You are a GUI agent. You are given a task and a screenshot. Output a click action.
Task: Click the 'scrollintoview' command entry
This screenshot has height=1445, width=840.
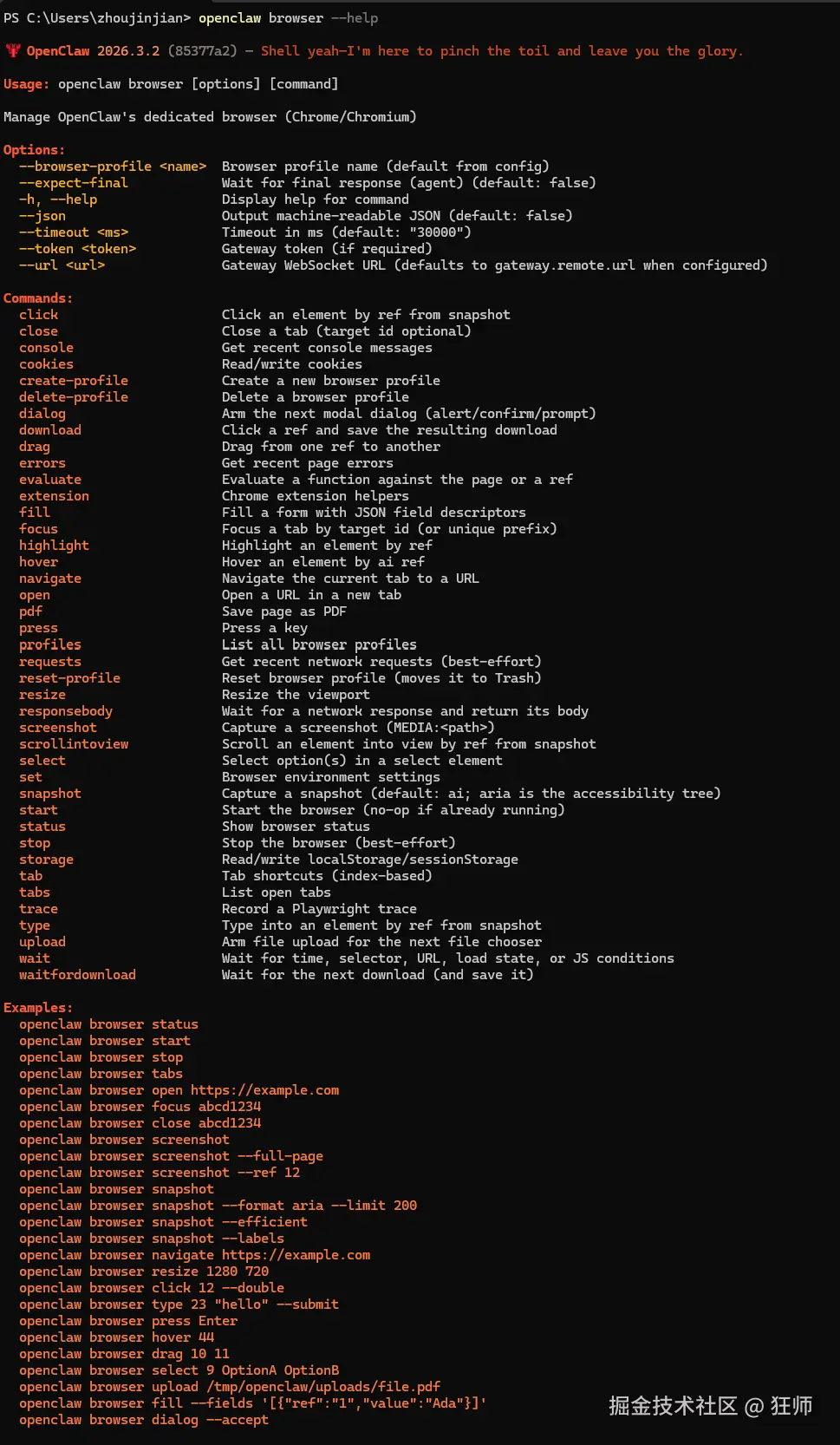click(x=74, y=744)
